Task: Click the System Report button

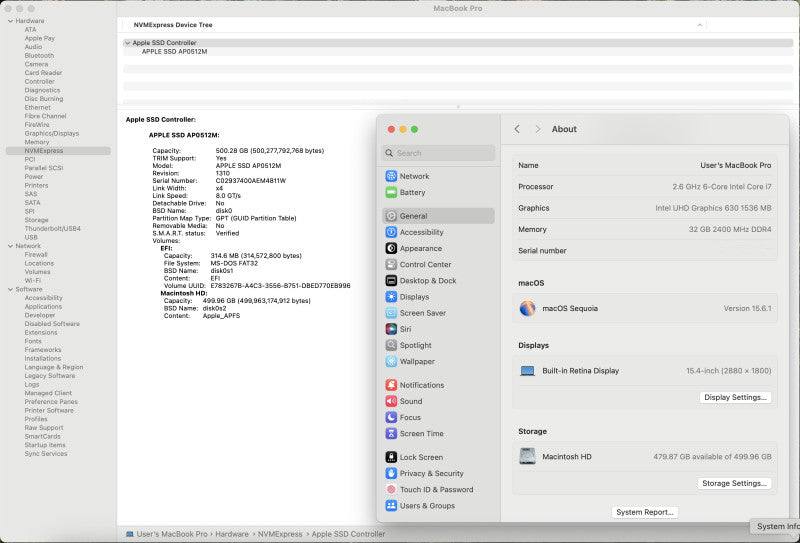Action: point(644,512)
